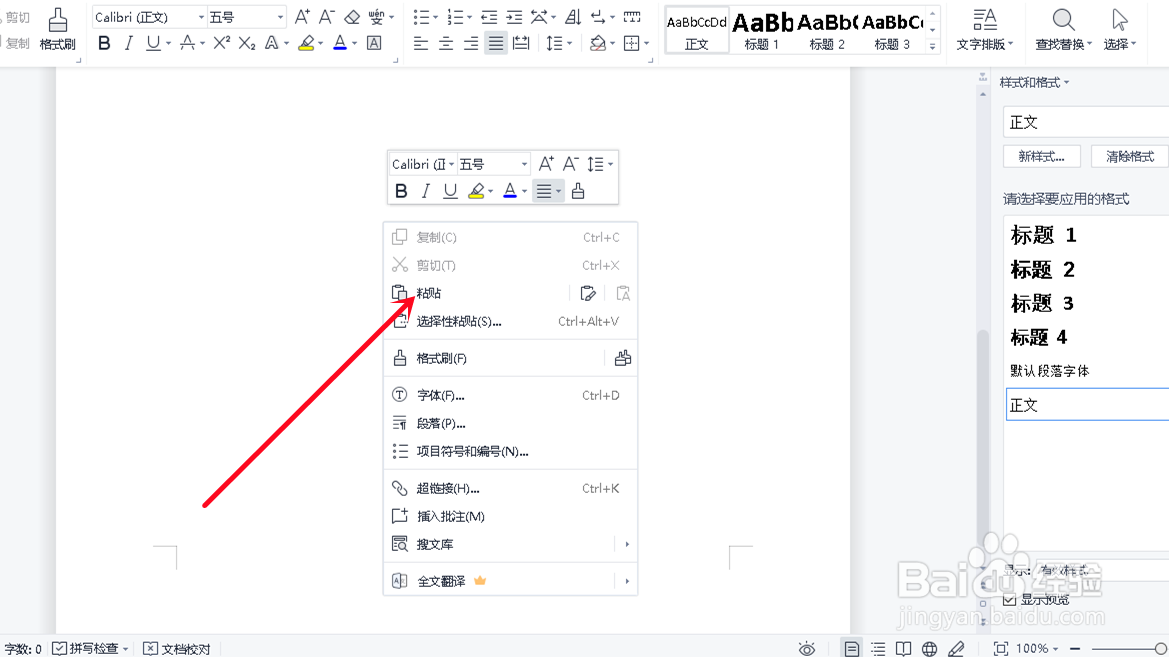Decrease font size in the ribbon
The image size is (1169, 657).
pos(327,16)
